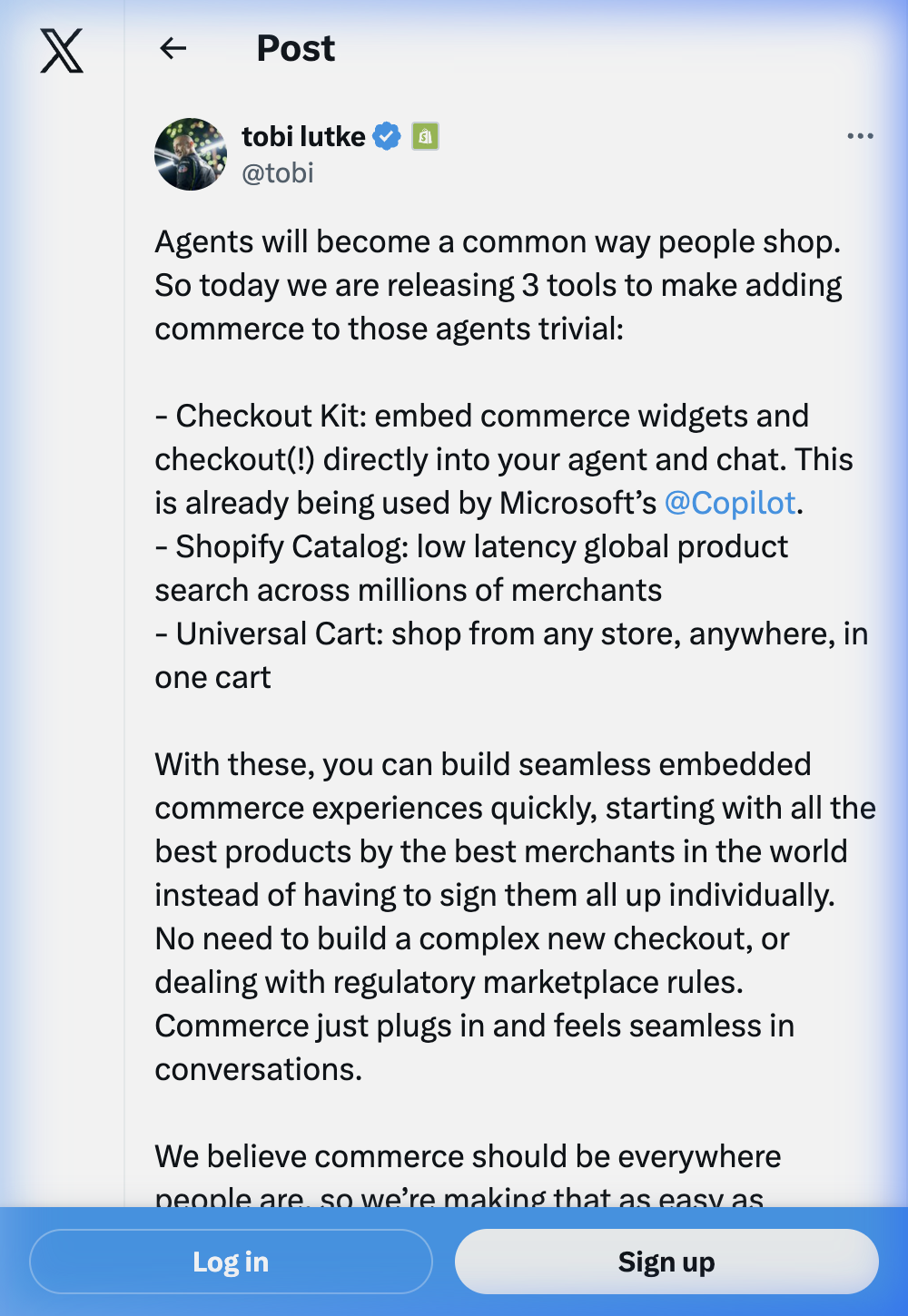
Task: Click the paragraph starting 'With these, you can'
Action: 481,765
